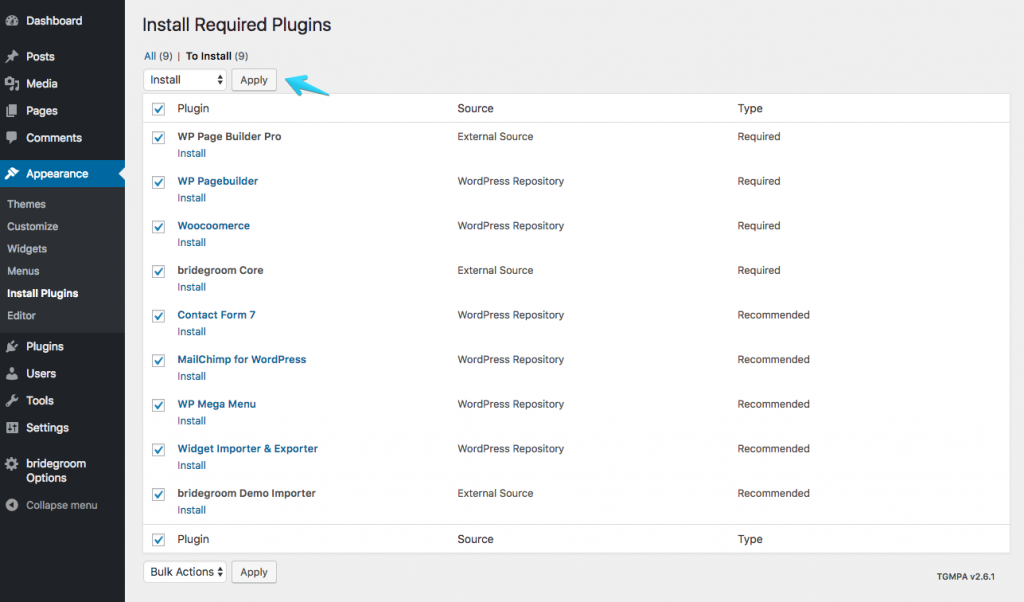
Task: Show the To Install (9) filter
Action: tap(217, 56)
